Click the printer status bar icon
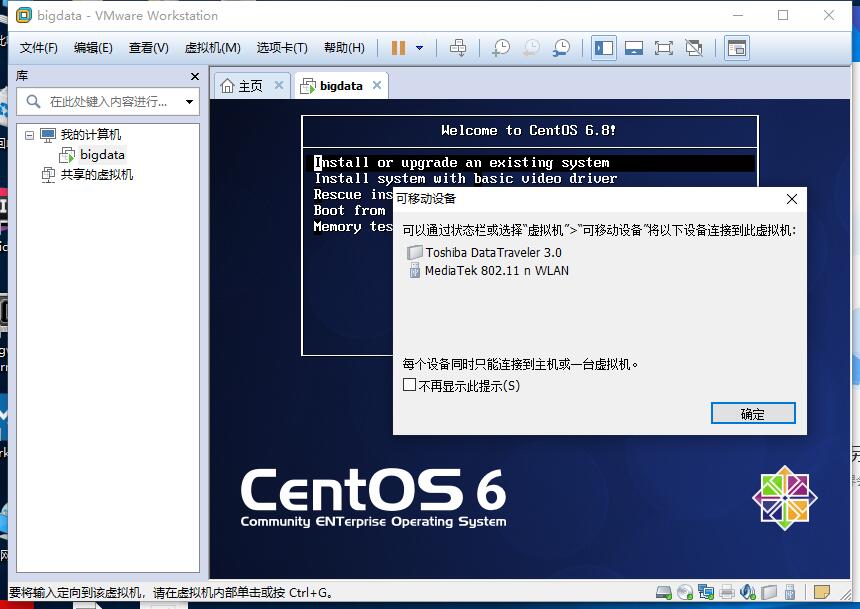Screen dimensions: 860x609 click(727, 593)
